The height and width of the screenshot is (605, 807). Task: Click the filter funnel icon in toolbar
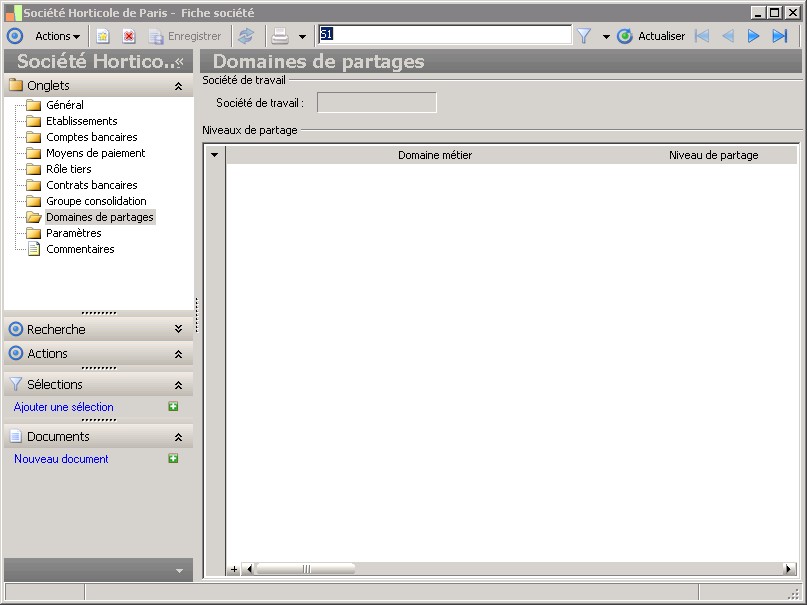pos(584,36)
